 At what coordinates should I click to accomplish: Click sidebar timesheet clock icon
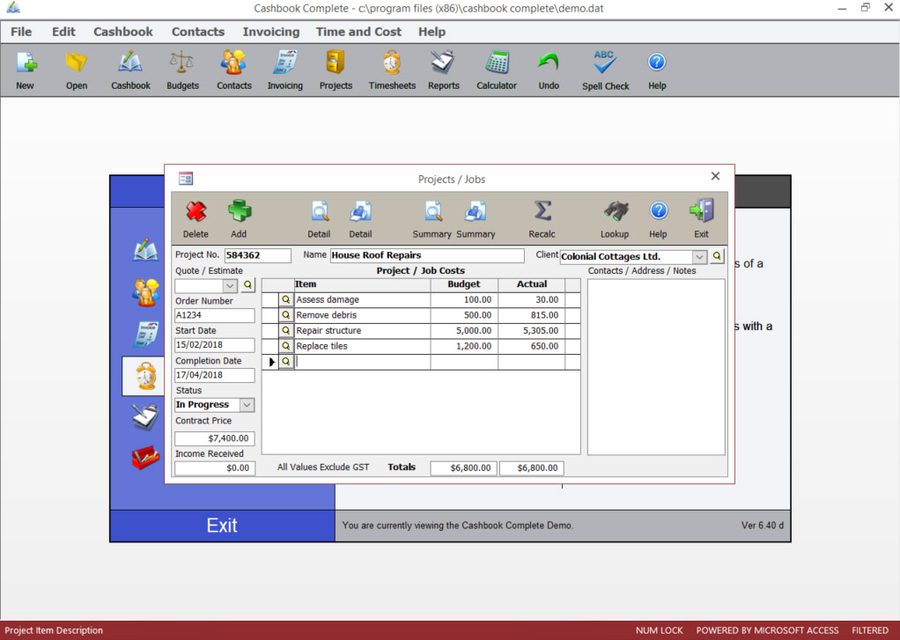tap(145, 376)
